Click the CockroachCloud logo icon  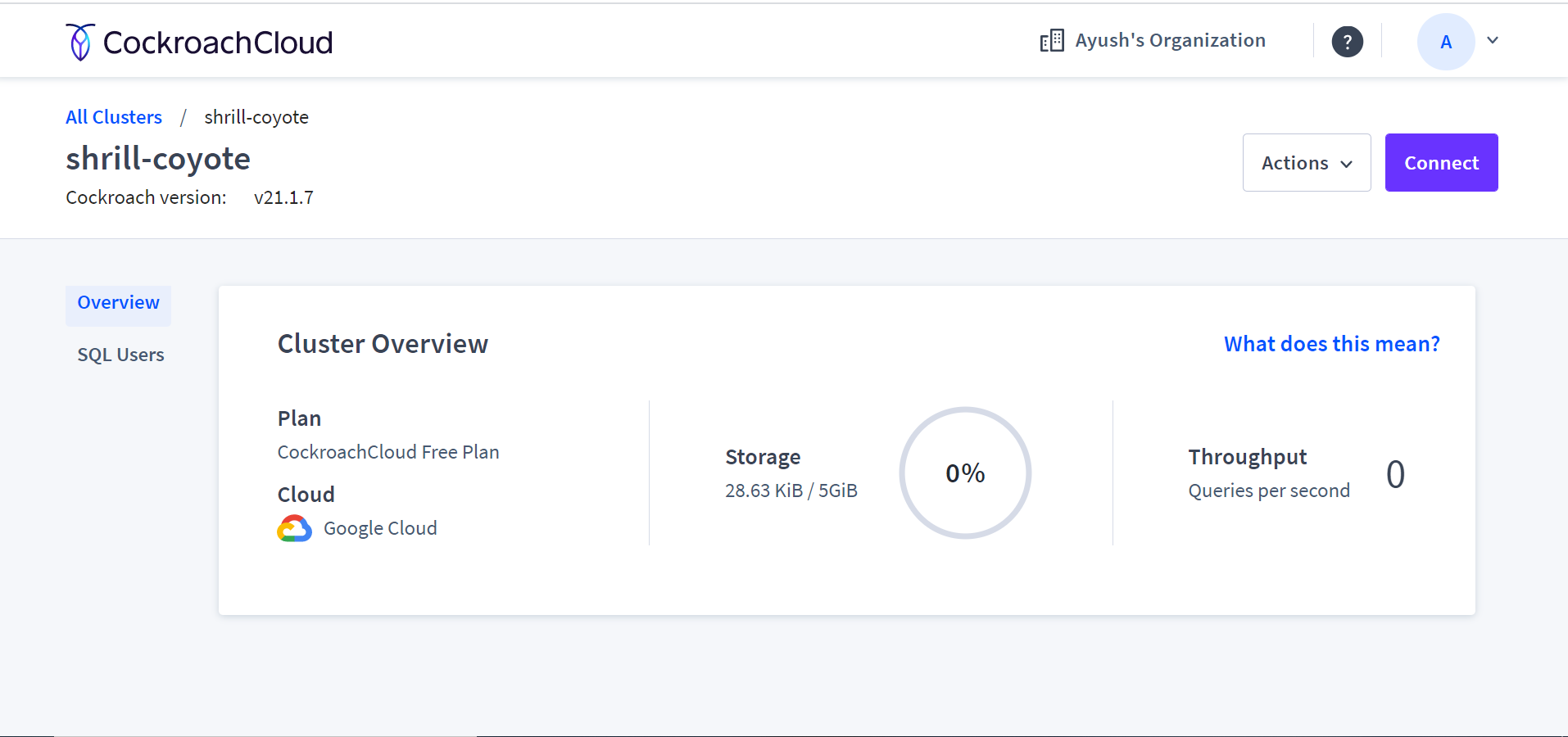(x=80, y=42)
